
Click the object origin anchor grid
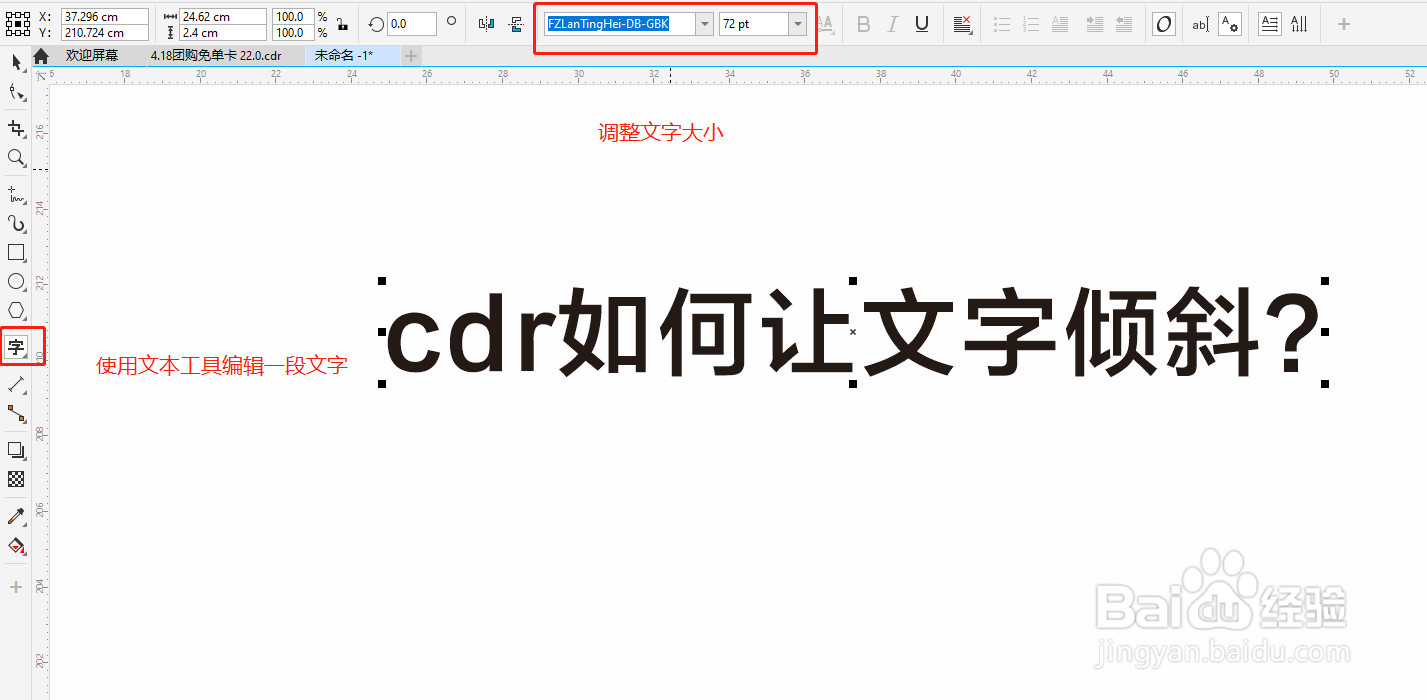click(17, 24)
